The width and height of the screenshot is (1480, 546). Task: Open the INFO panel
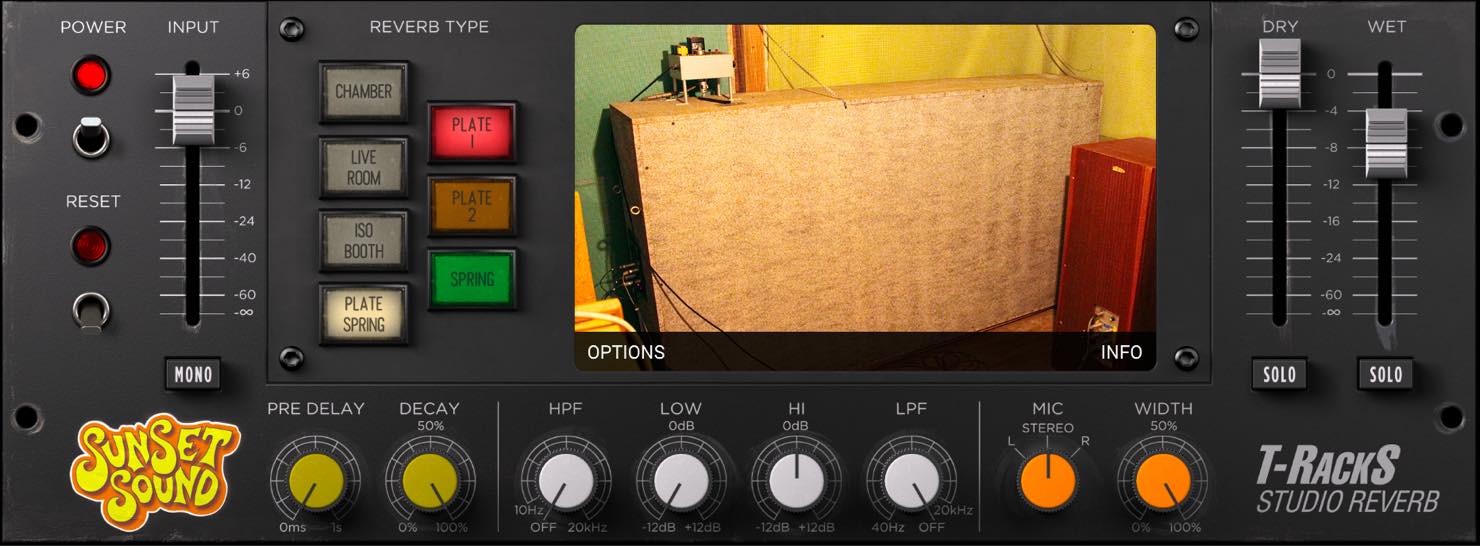click(x=1122, y=352)
